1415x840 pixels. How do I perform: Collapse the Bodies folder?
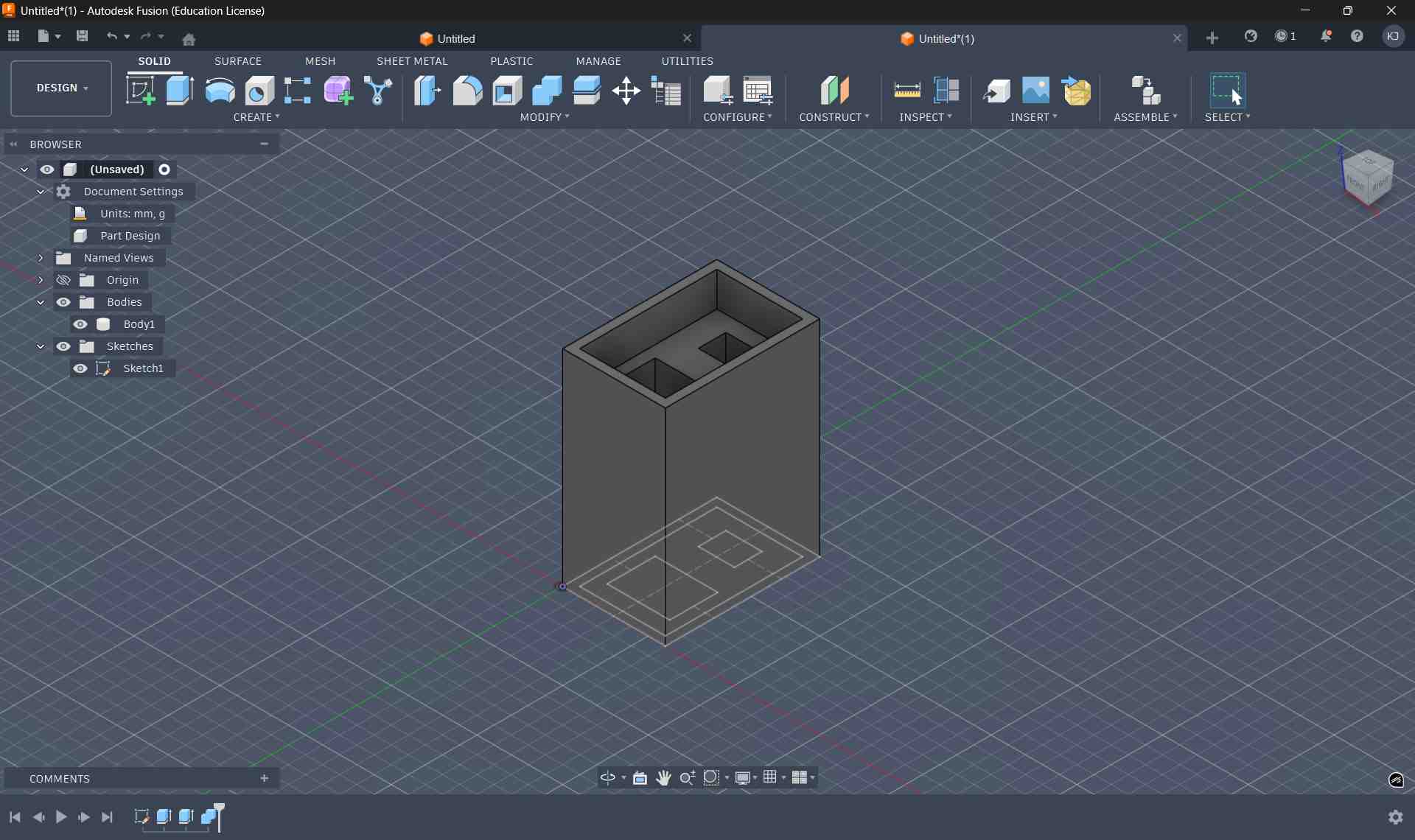[x=41, y=302]
